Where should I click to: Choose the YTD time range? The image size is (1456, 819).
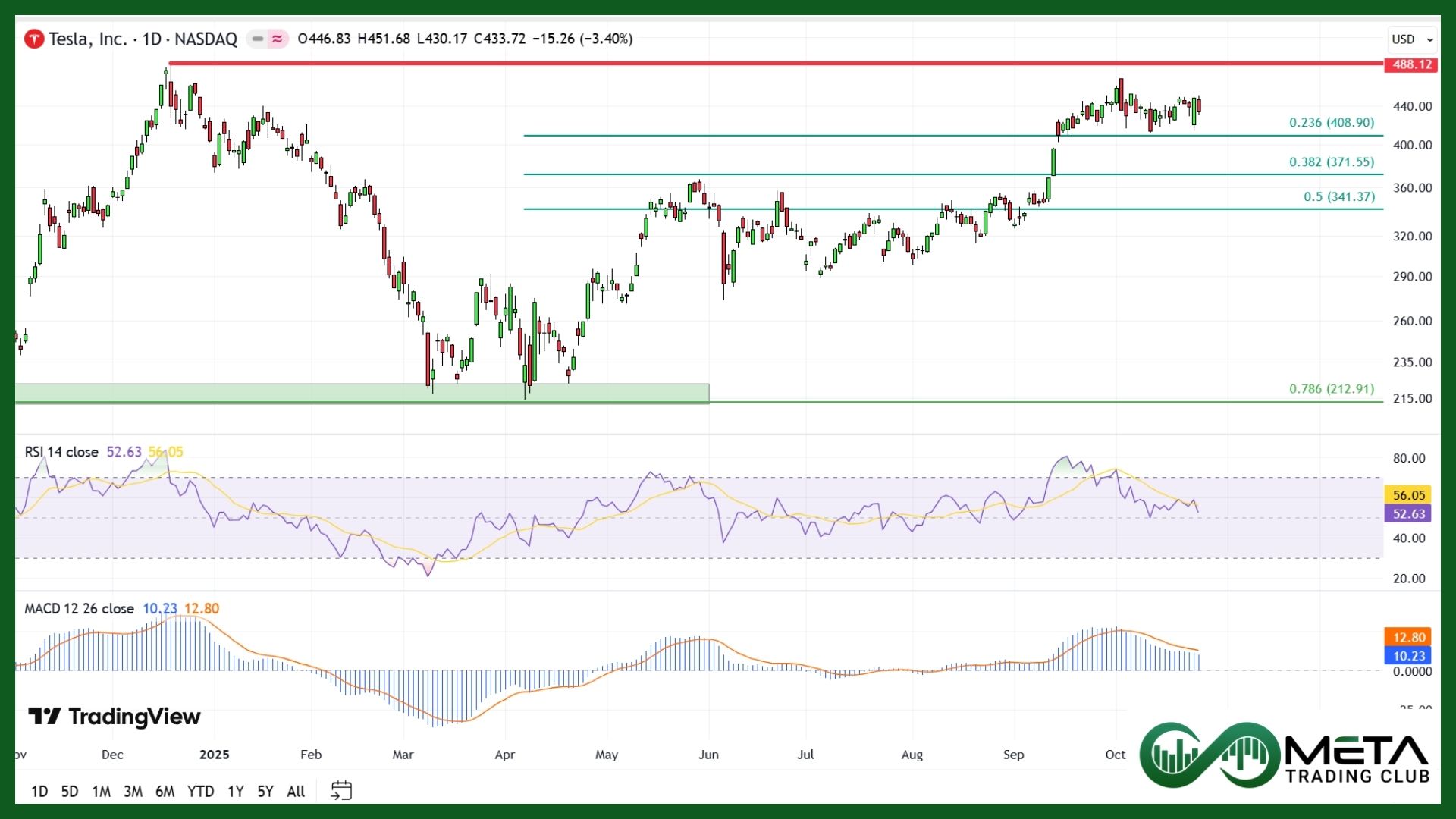[x=200, y=792]
